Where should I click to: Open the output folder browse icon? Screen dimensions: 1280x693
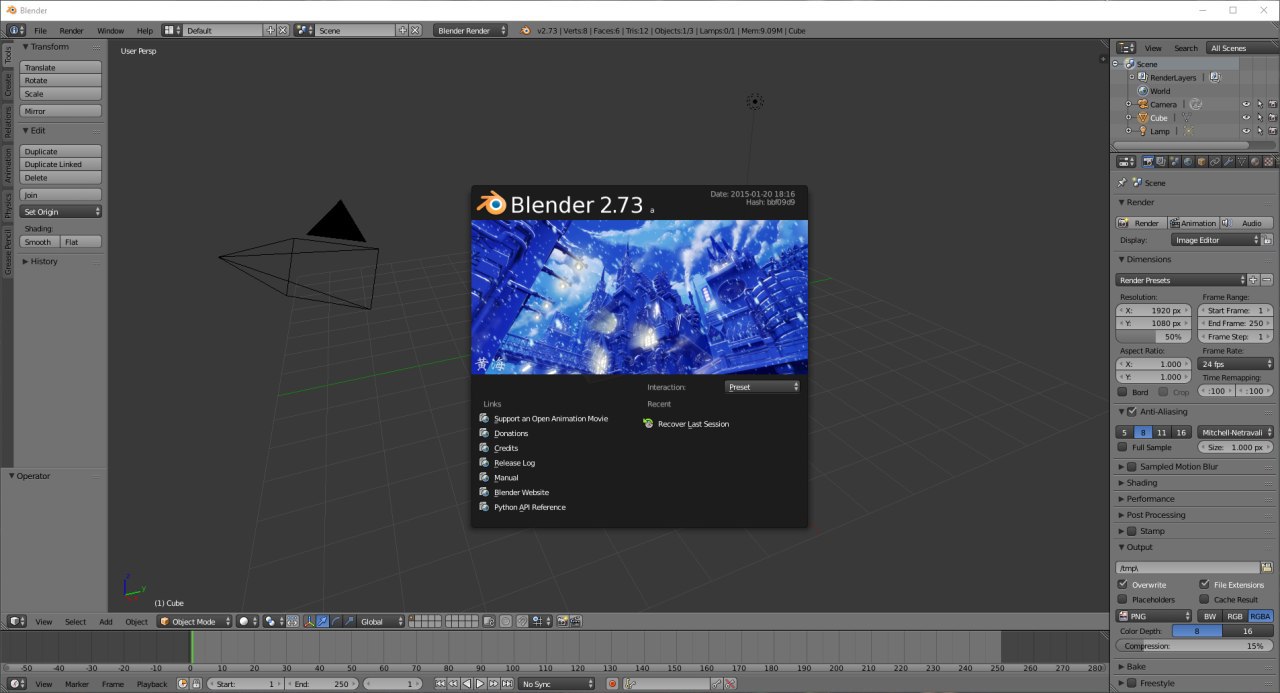tap(1267, 567)
